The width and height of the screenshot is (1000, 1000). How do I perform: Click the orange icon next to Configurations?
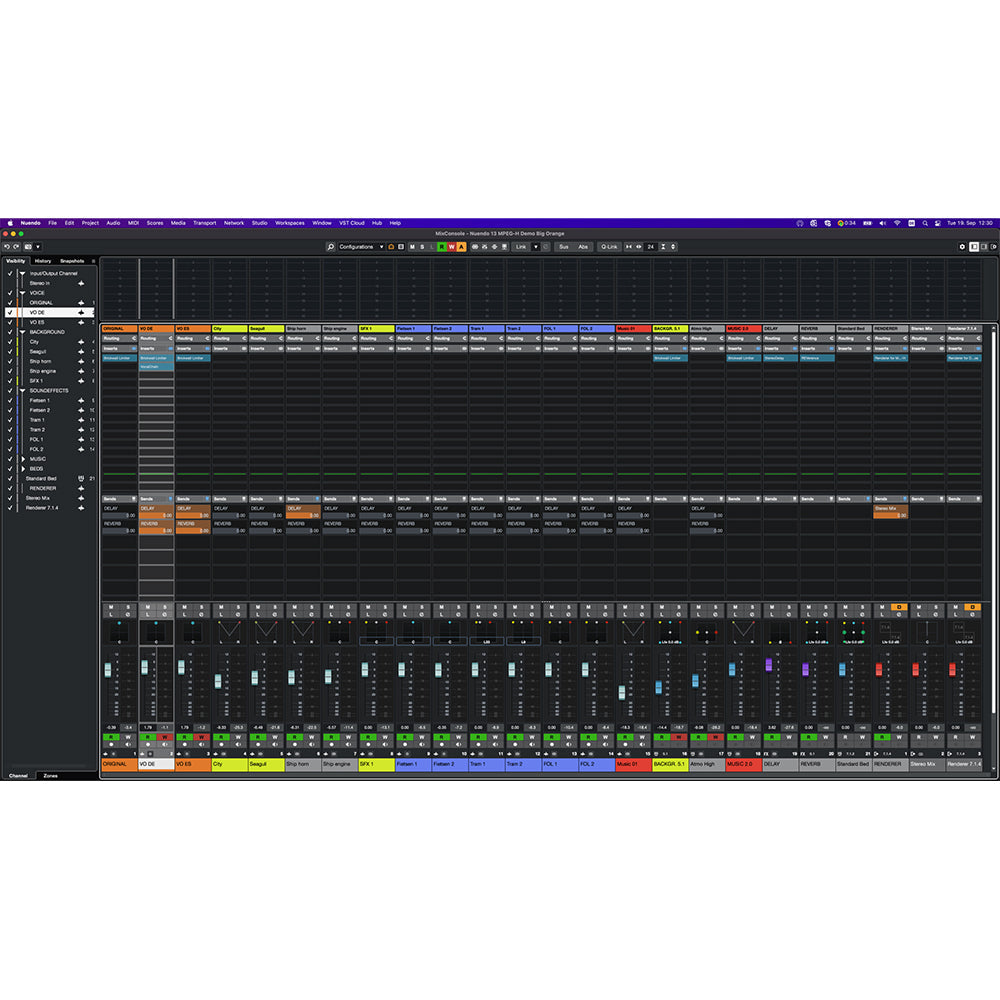click(392, 247)
